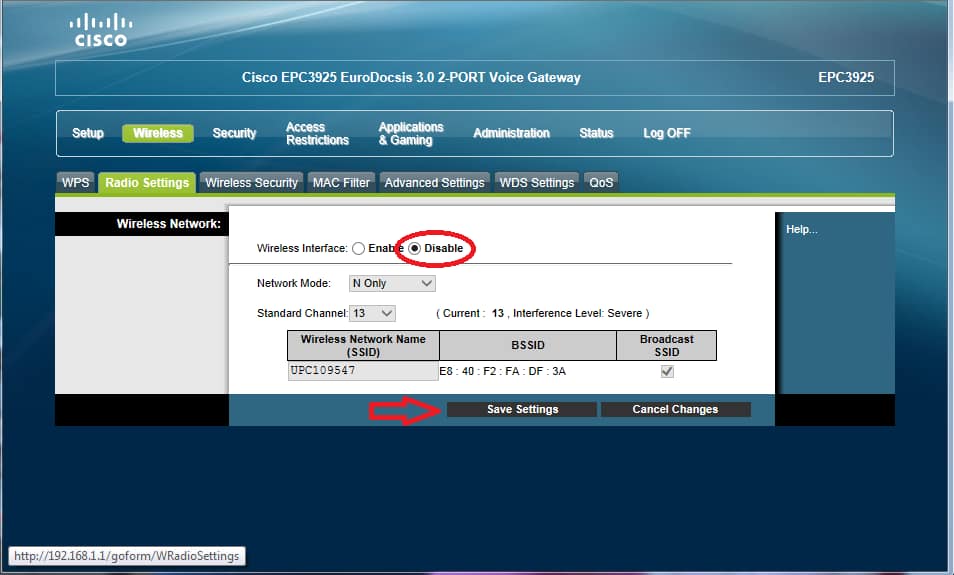The image size is (954, 575).
Task: Switch to the MAC Filter tab
Action: point(341,183)
